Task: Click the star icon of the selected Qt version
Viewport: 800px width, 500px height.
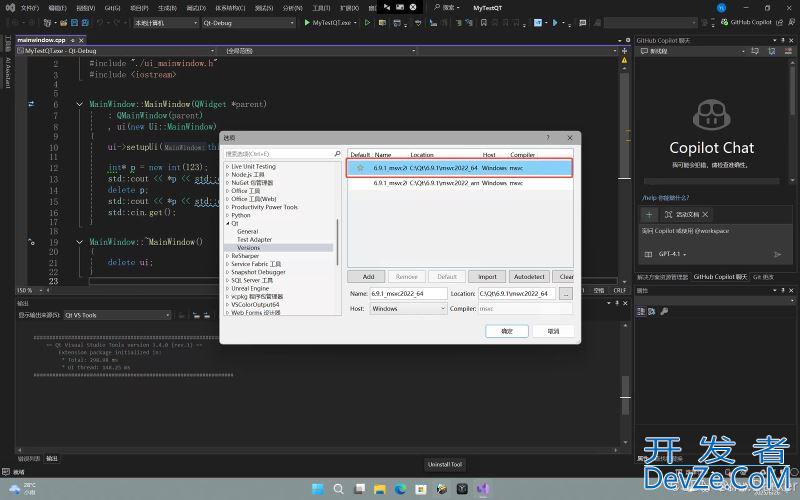Action: 360,168
